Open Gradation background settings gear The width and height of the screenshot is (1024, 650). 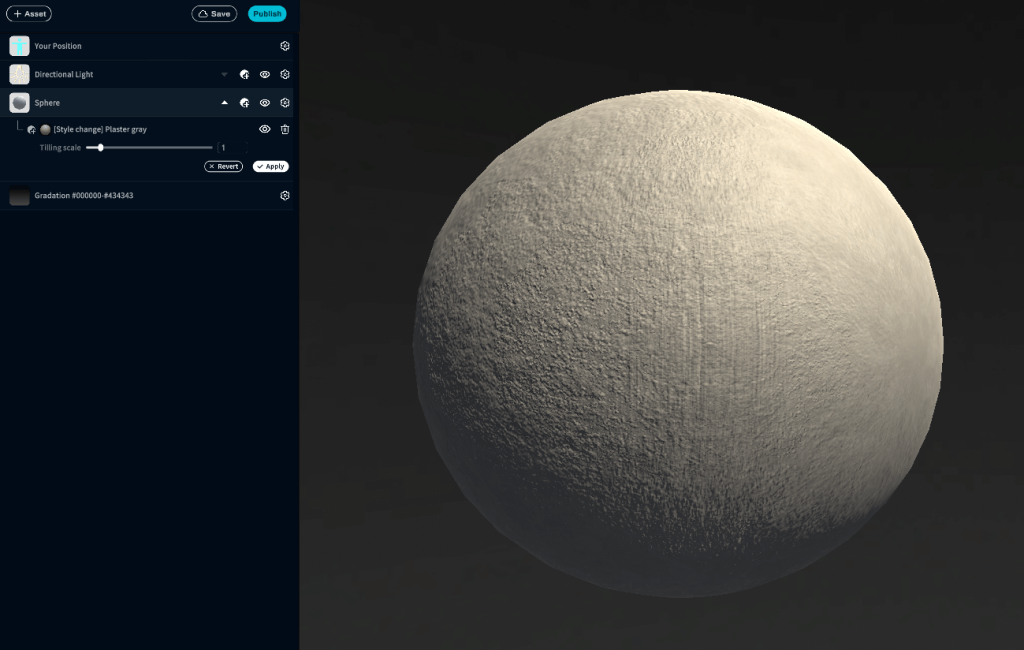[x=285, y=196]
